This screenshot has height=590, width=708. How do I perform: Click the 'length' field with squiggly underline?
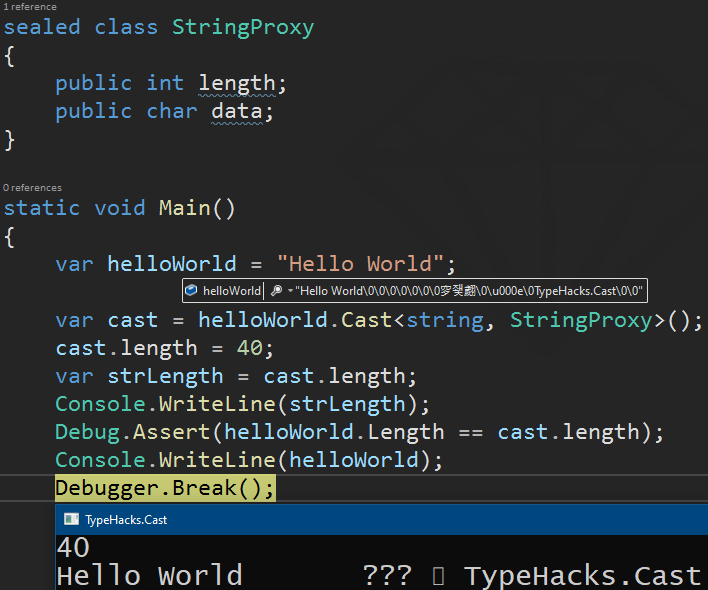point(237,84)
